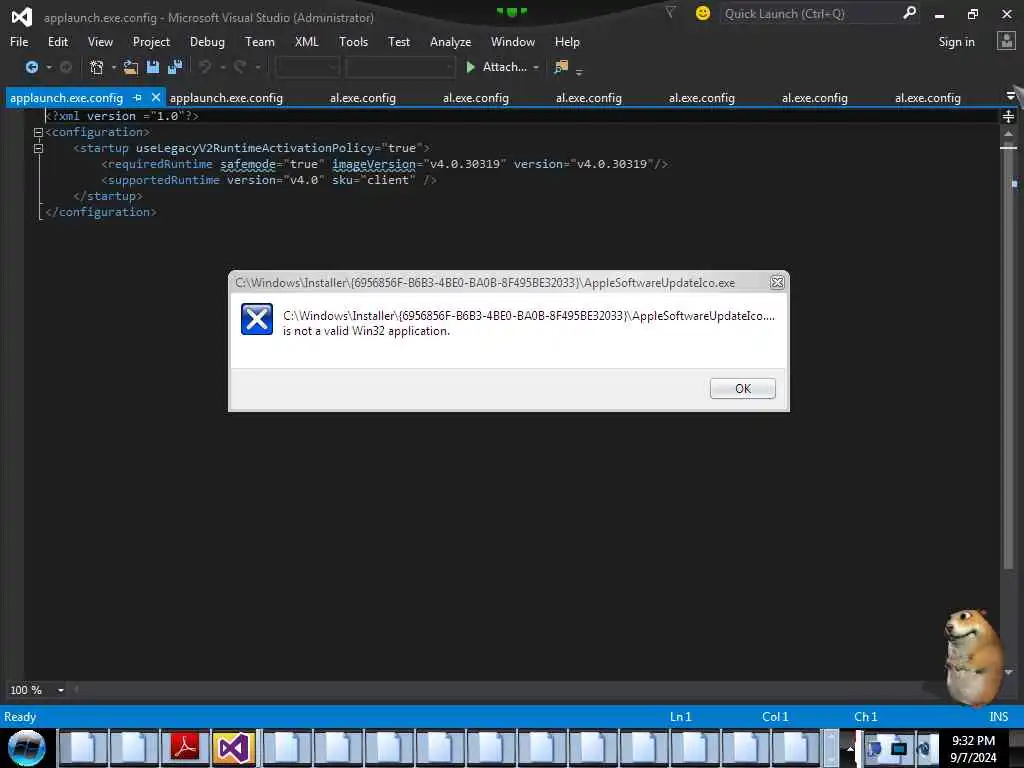Open Adobe Reader from the taskbar
The height and width of the screenshot is (768, 1024).
coord(185,748)
